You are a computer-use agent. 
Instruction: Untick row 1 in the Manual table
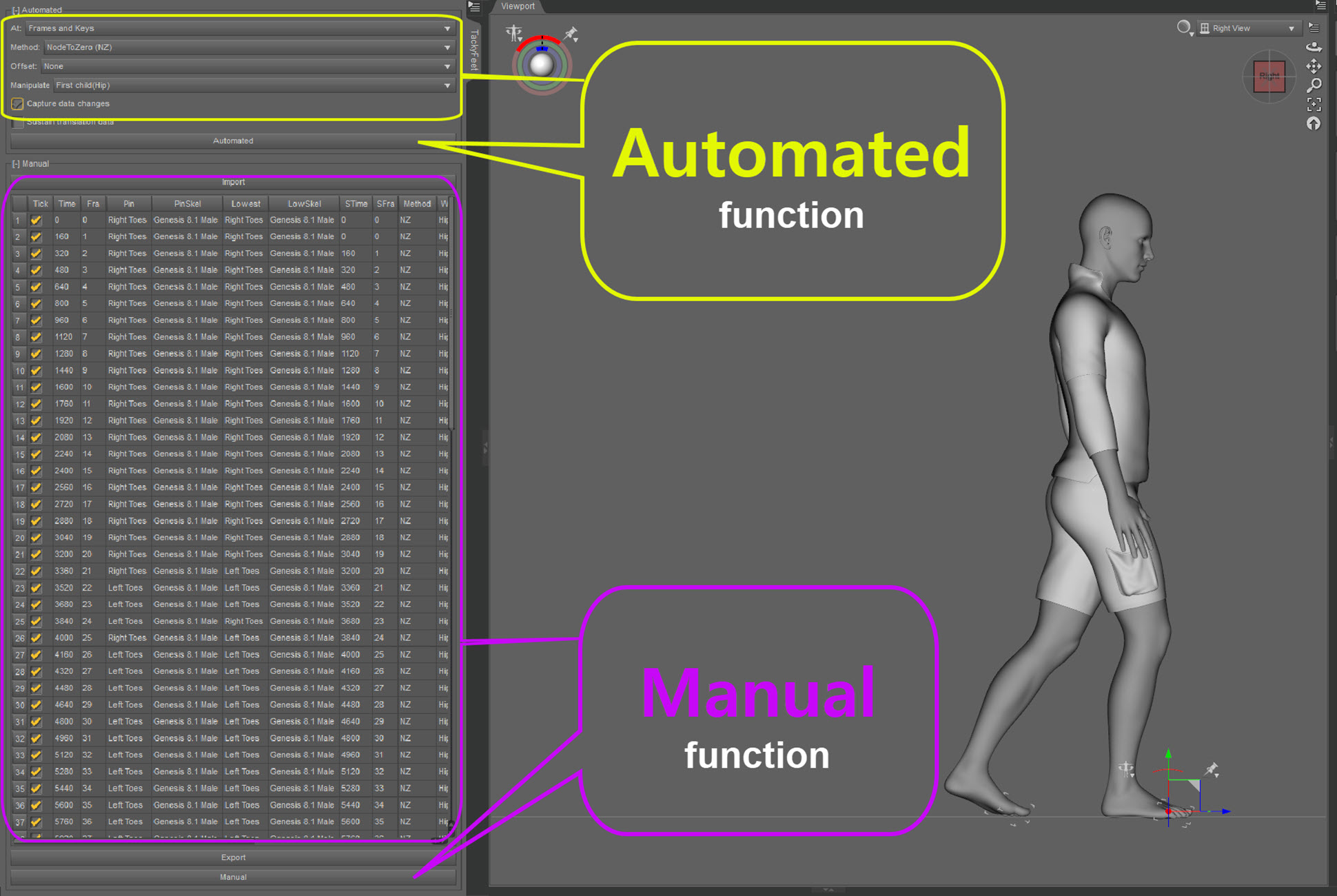click(x=36, y=220)
